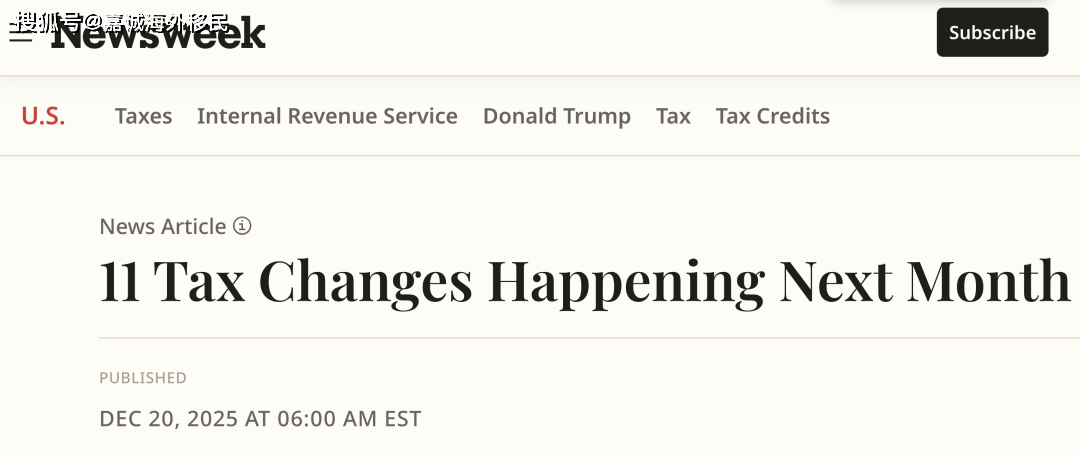Click the 11 Tax Changes headline
The image size is (1080, 455).
pyautogui.click(x=584, y=282)
